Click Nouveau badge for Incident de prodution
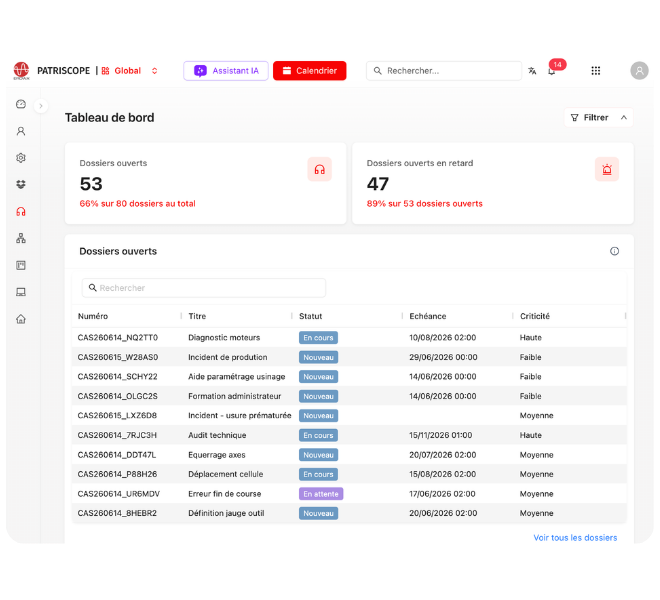 pyautogui.click(x=318, y=357)
